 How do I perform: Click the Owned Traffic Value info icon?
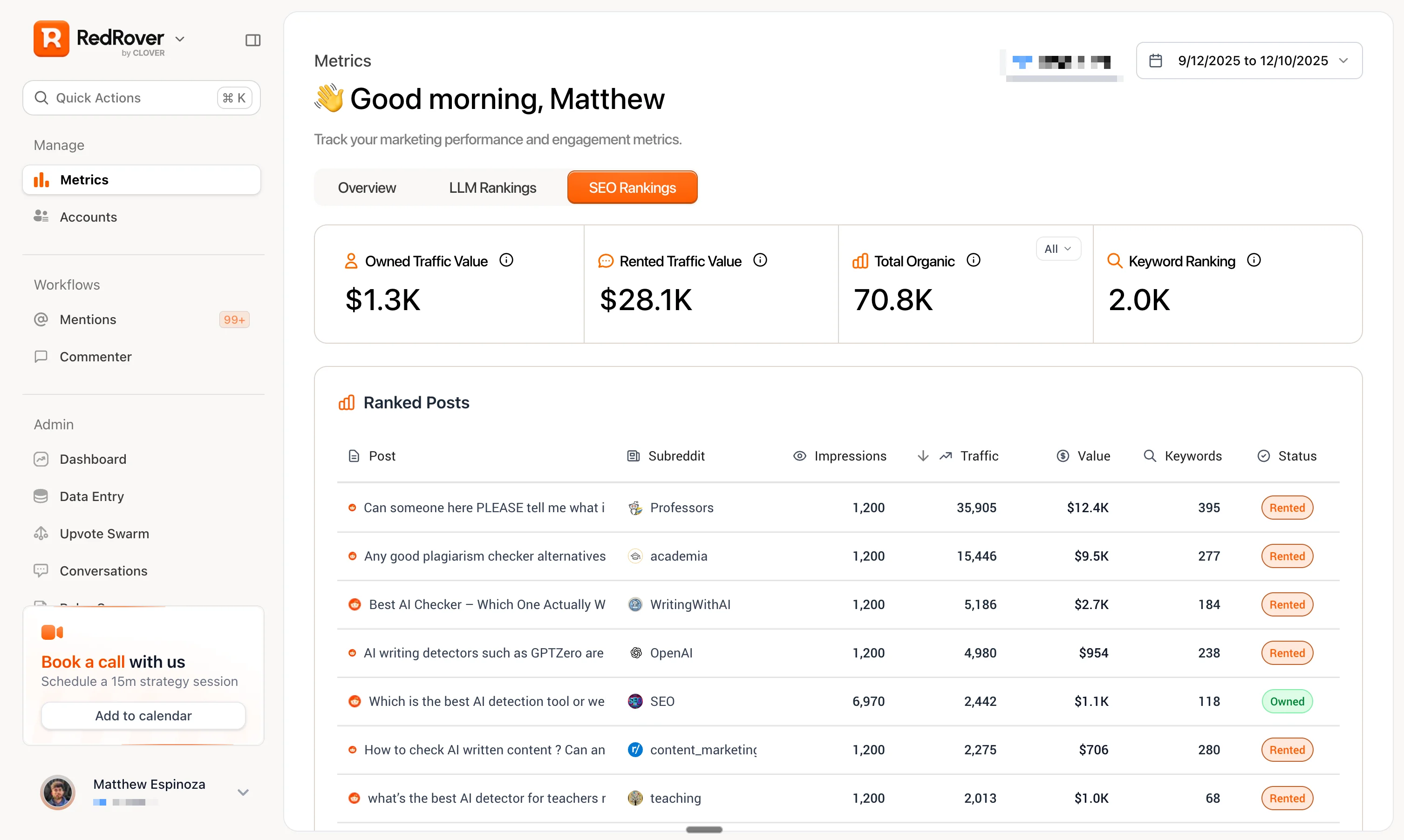tap(506, 260)
